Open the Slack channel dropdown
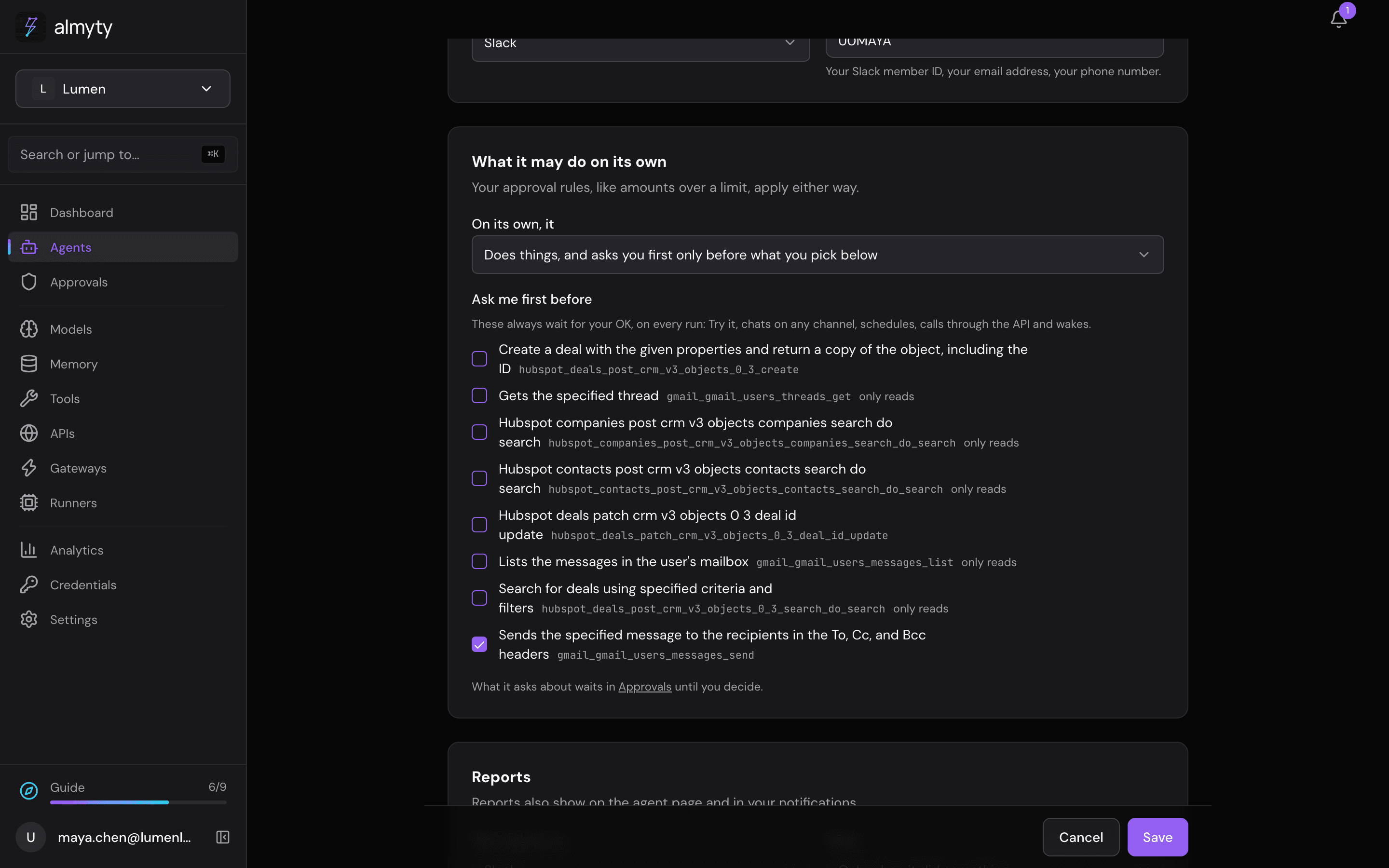 tap(640, 43)
